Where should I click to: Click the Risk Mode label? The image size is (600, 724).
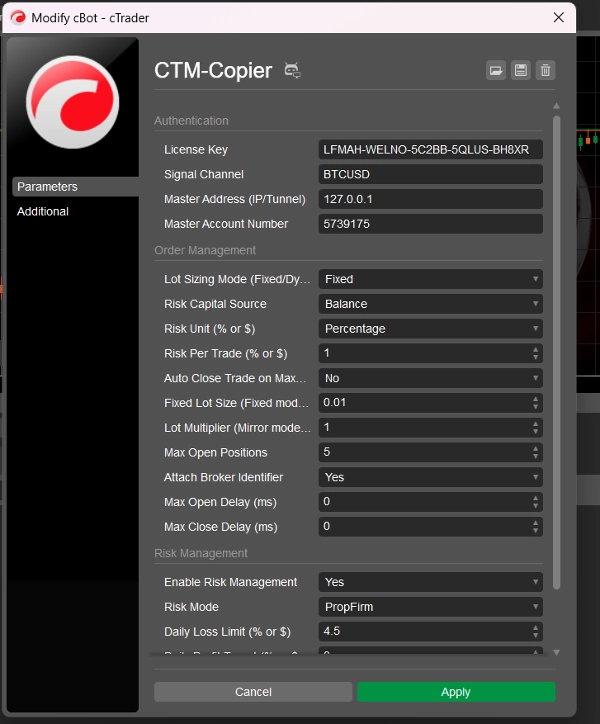coord(191,607)
